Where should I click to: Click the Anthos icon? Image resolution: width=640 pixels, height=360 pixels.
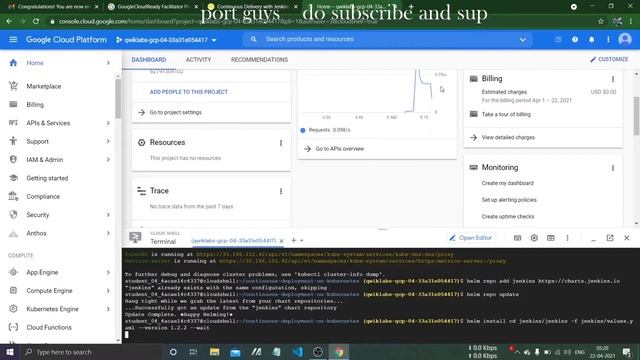point(13,233)
